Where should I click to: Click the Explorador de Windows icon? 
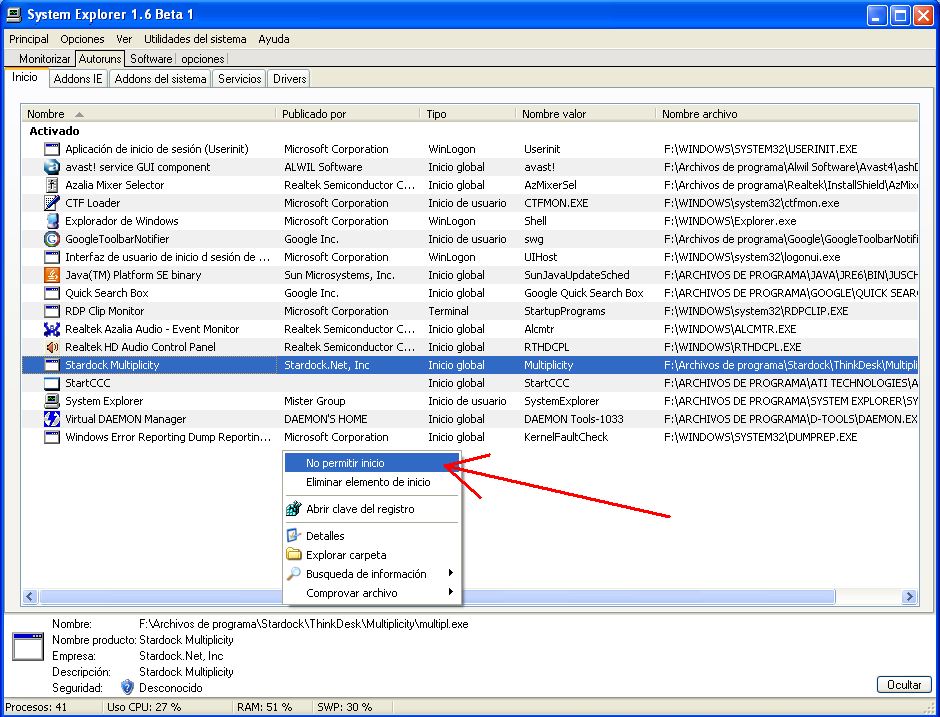[52, 221]
